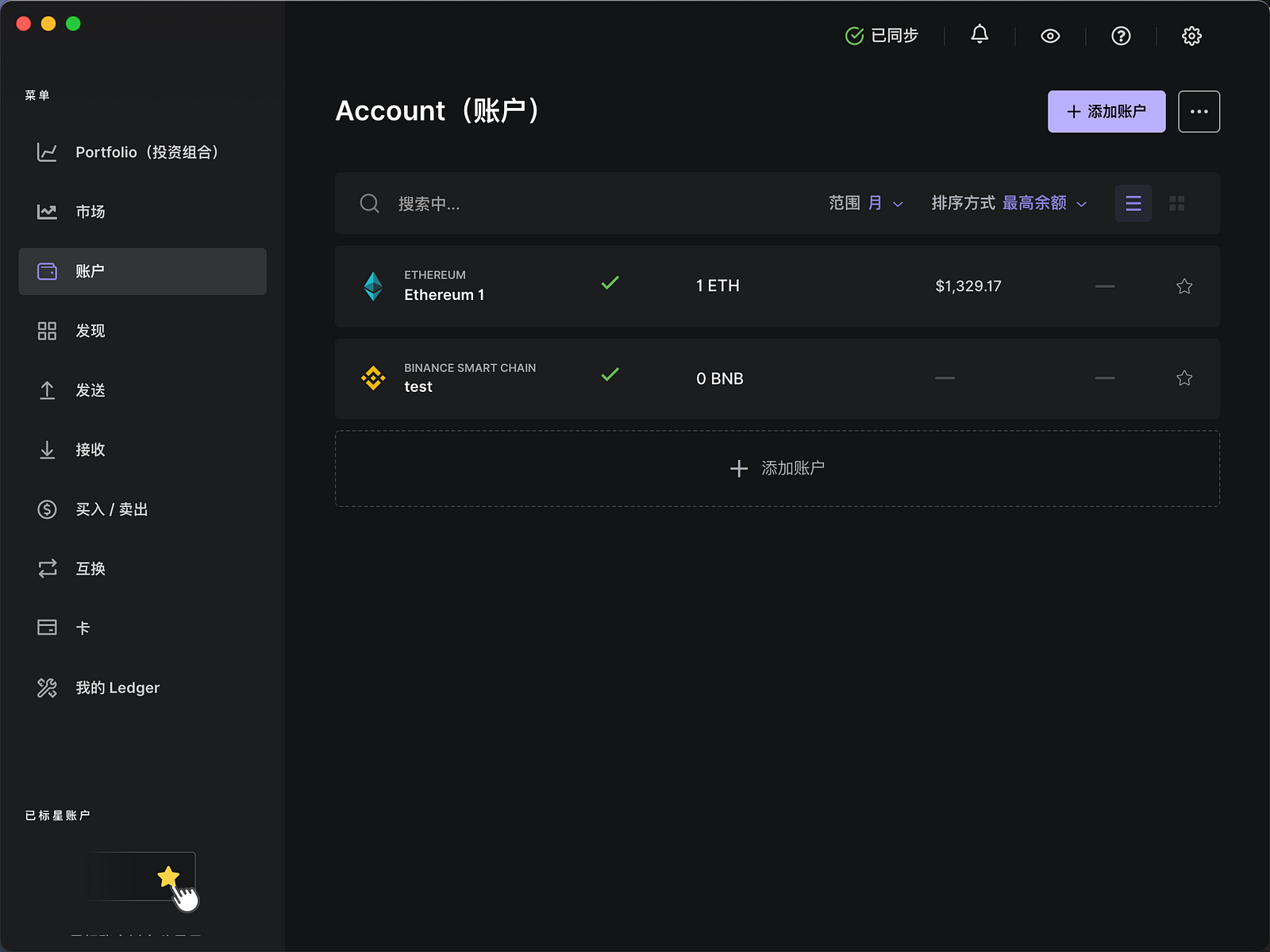The width and height of the screenshot is (1270, 952).
Task: Click the magnifier search icon
Action: (369, 204)
